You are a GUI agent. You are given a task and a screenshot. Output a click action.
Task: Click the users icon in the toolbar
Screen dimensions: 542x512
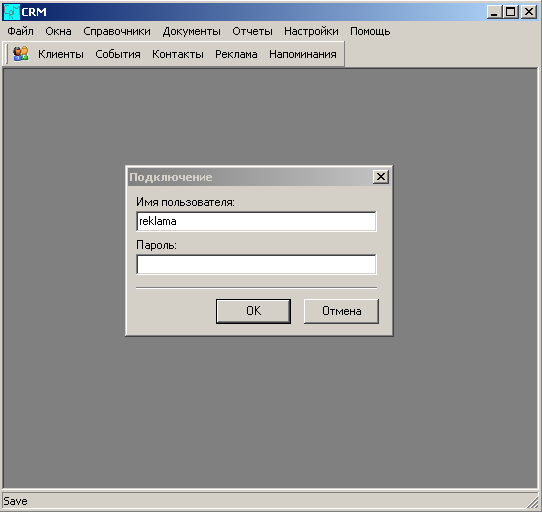(x=21, y=54)
